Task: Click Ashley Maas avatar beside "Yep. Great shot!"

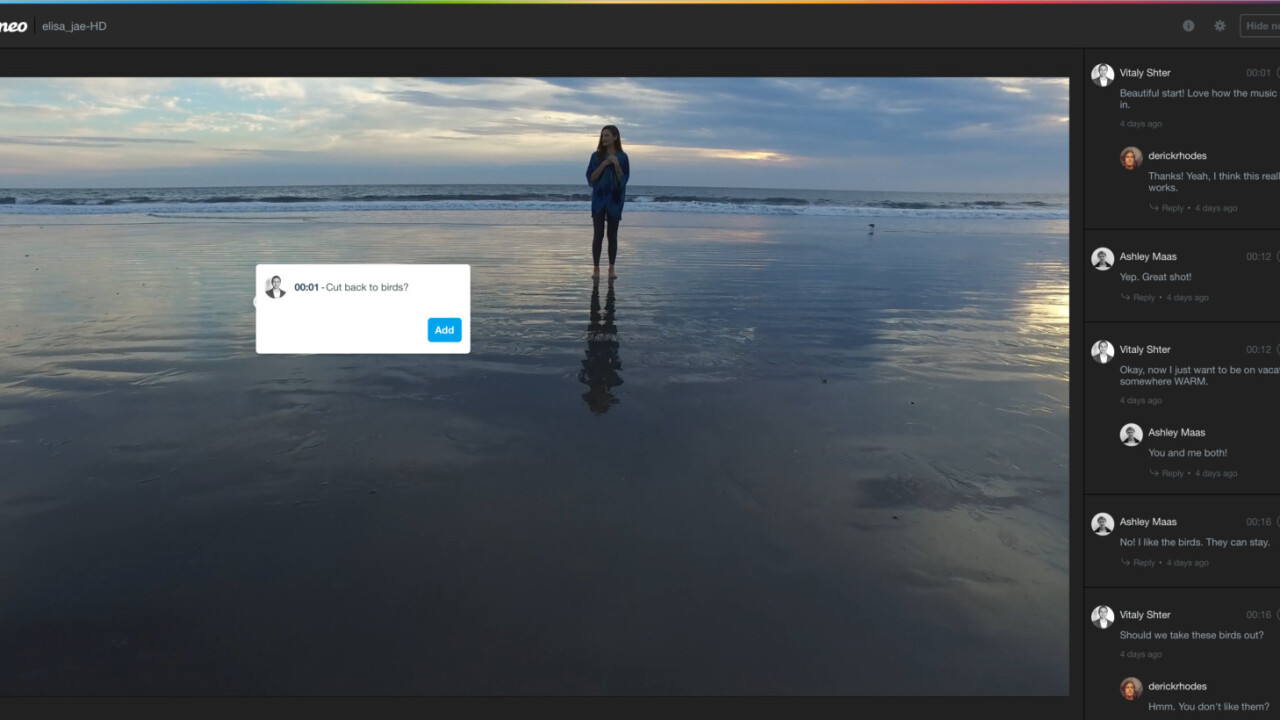Action: [1102, 258]
